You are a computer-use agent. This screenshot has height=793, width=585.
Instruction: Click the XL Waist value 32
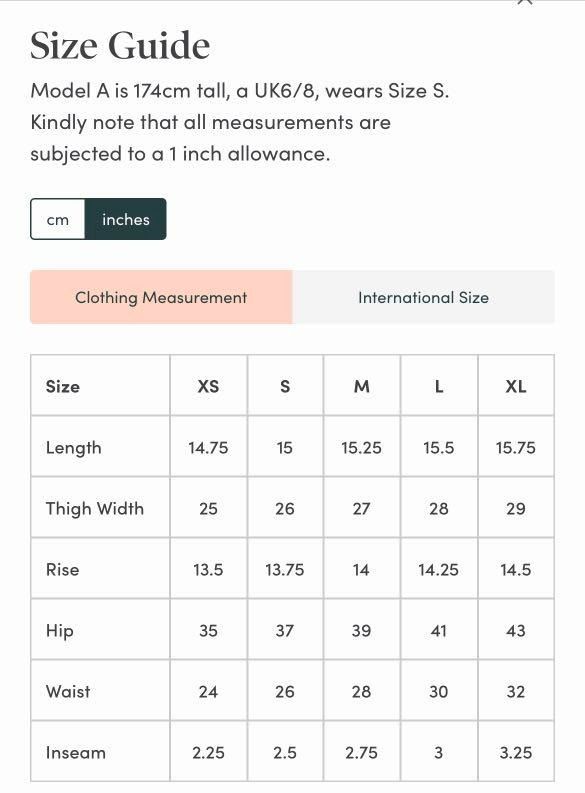click(x=516, y=691)
